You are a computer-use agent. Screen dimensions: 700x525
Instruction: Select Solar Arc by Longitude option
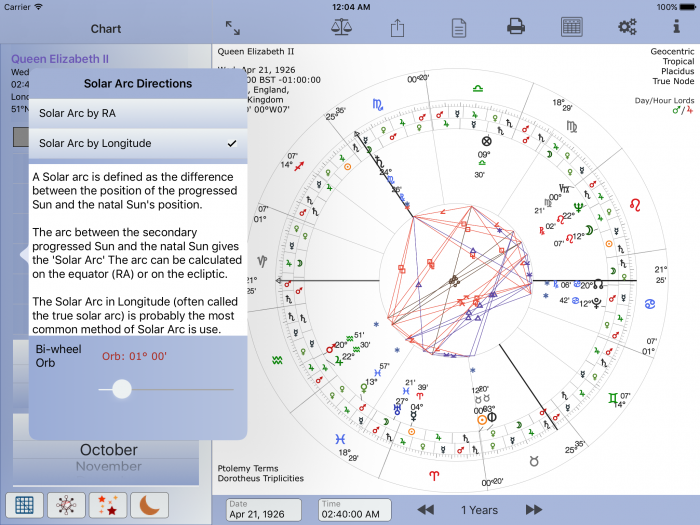[x=137, y=144]
